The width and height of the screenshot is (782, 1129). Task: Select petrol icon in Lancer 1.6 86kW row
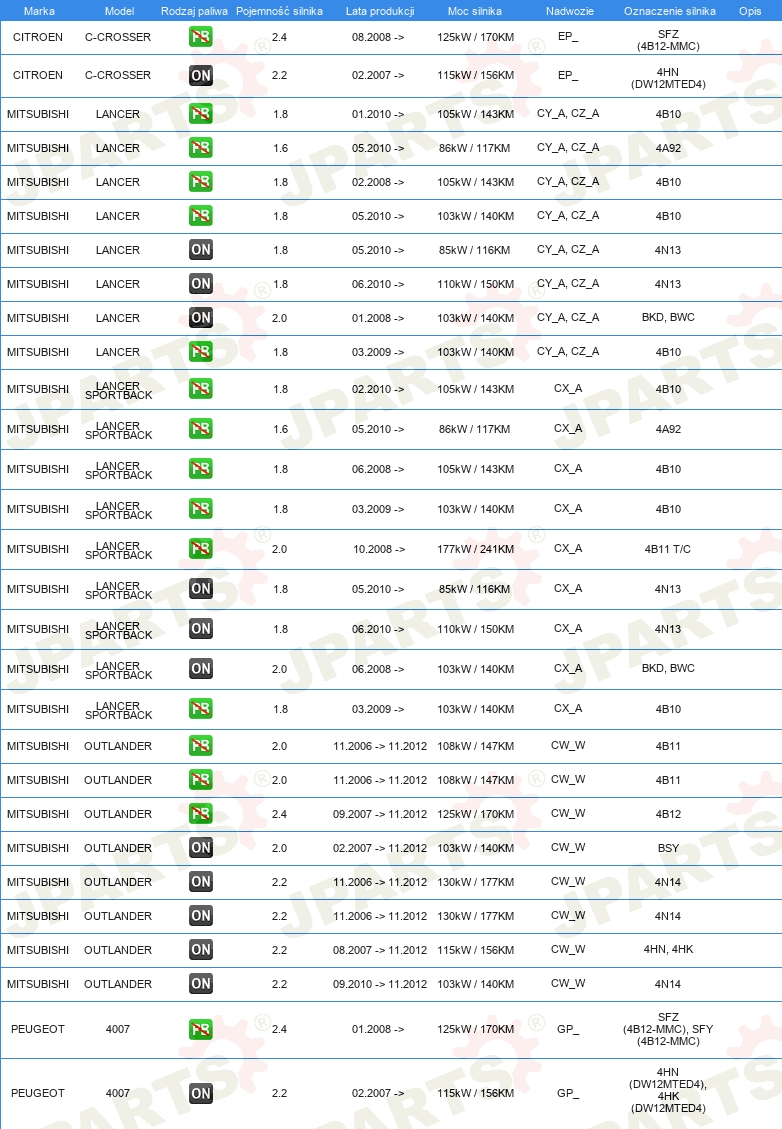200,148
